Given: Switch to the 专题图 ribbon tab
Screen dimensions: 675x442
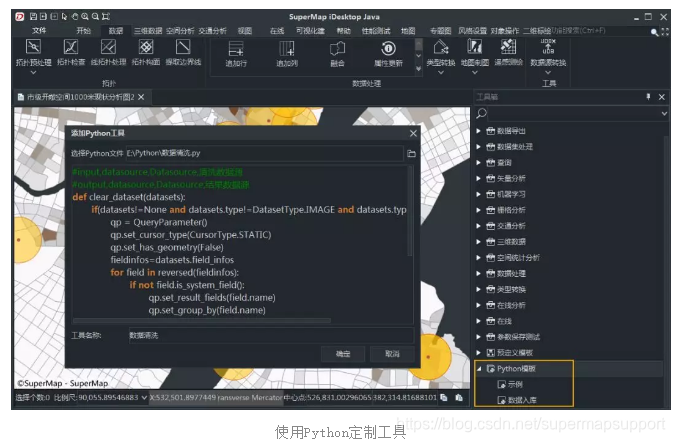Looking at the screenshot, I should click(440, 31).
